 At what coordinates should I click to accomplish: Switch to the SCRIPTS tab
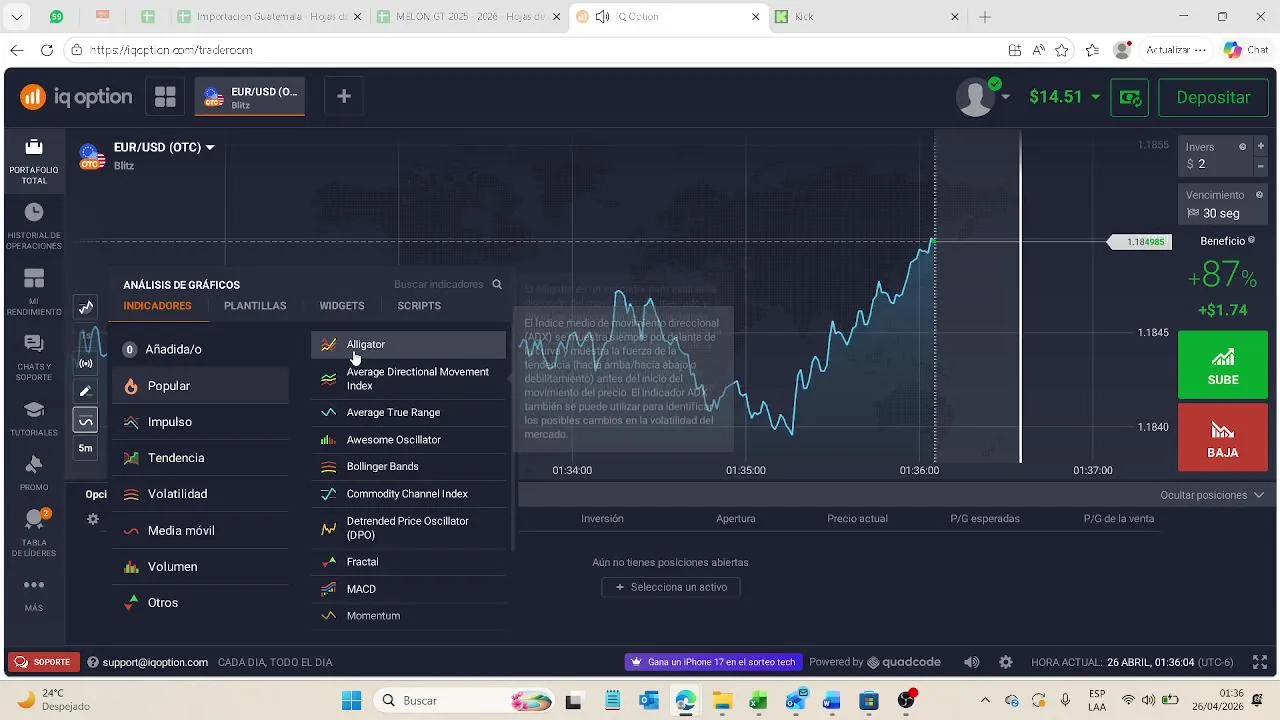pos(419,306)
